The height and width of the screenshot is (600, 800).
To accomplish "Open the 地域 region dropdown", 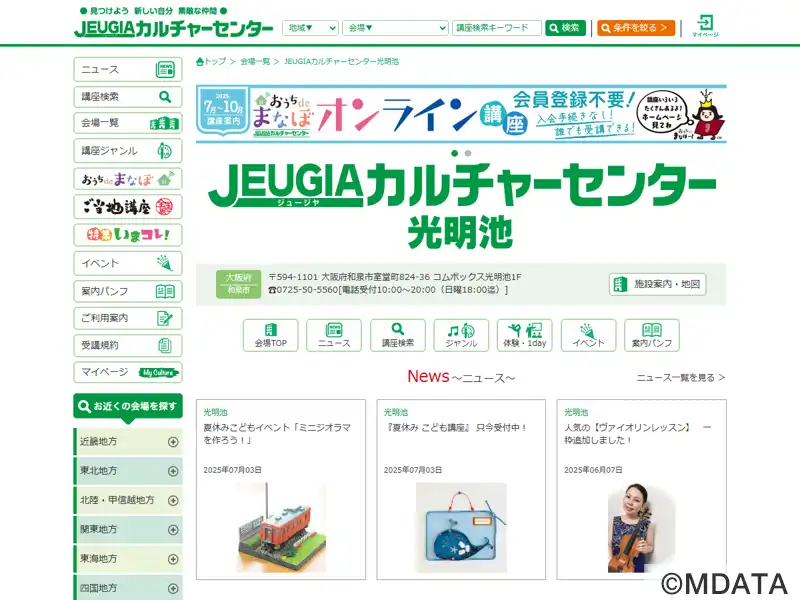I will [x=310, y=28].
